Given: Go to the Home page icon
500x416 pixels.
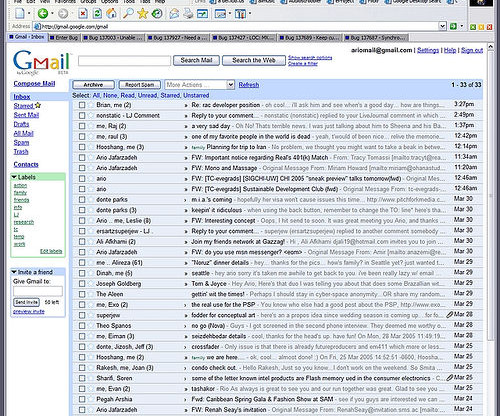Looking at the screenshot, I should [112, 14].
